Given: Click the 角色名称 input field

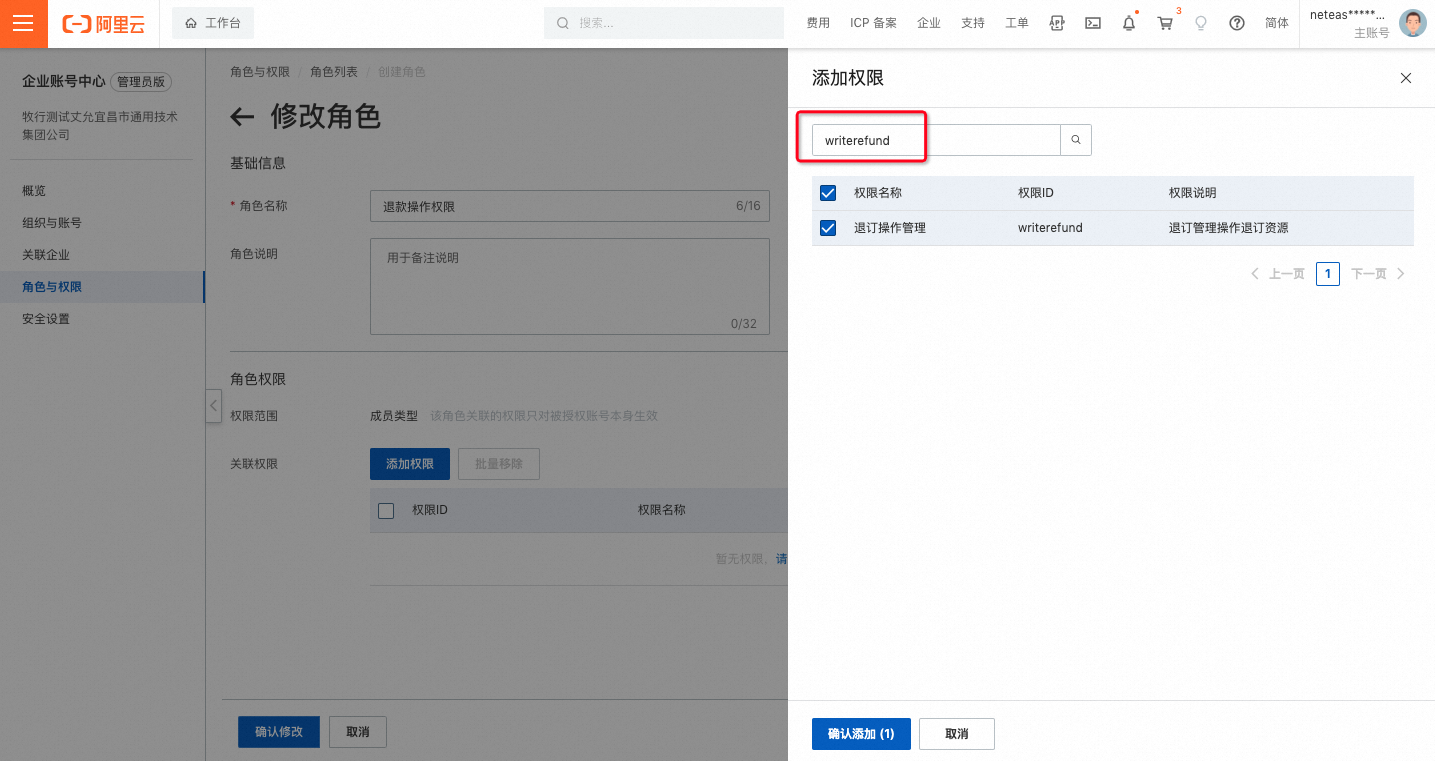Looking at the screenshot, I should click(570, 206).
